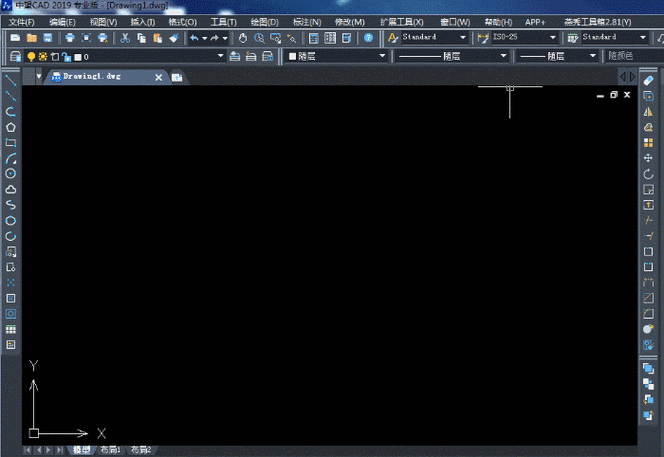Open the Redo history dropdown arrow
The image size is (664, 457).
(225, 38)
